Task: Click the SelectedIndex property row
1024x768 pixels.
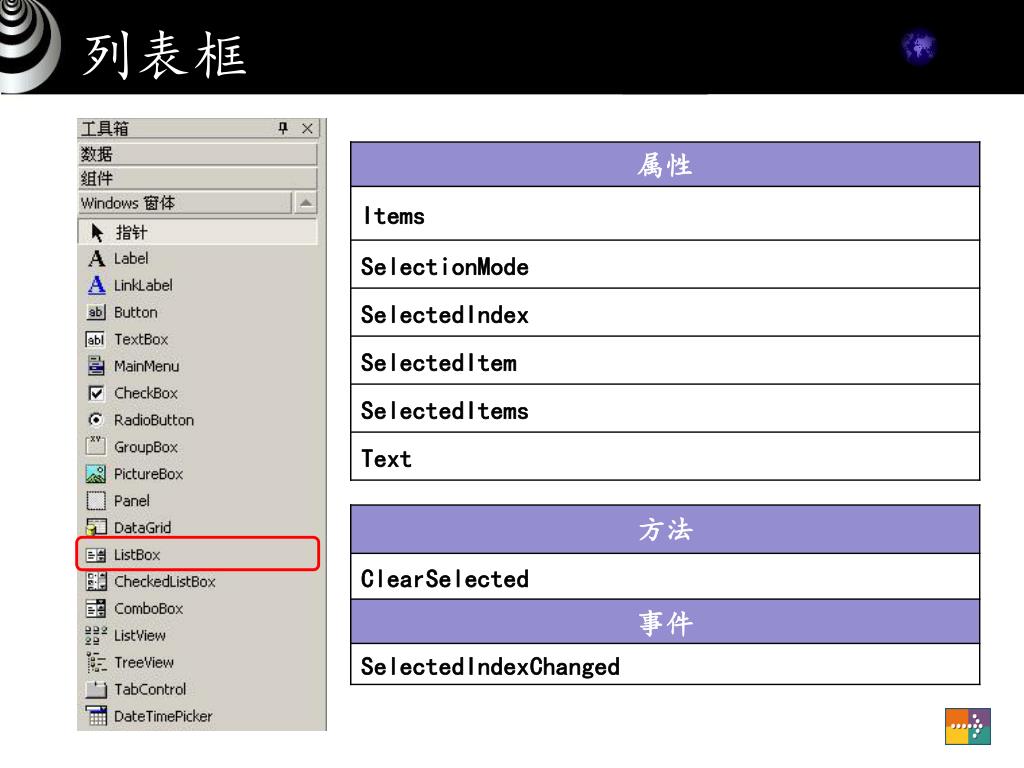Action: (665, 313)
